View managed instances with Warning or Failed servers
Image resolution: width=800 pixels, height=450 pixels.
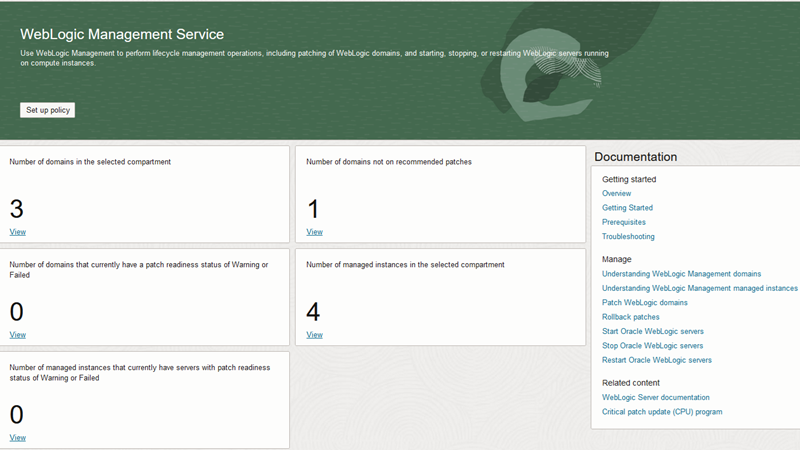click(x=18, y=438)
